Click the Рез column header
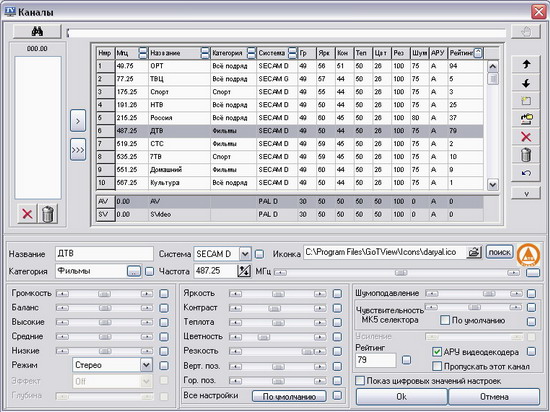 tap(401, 53)
